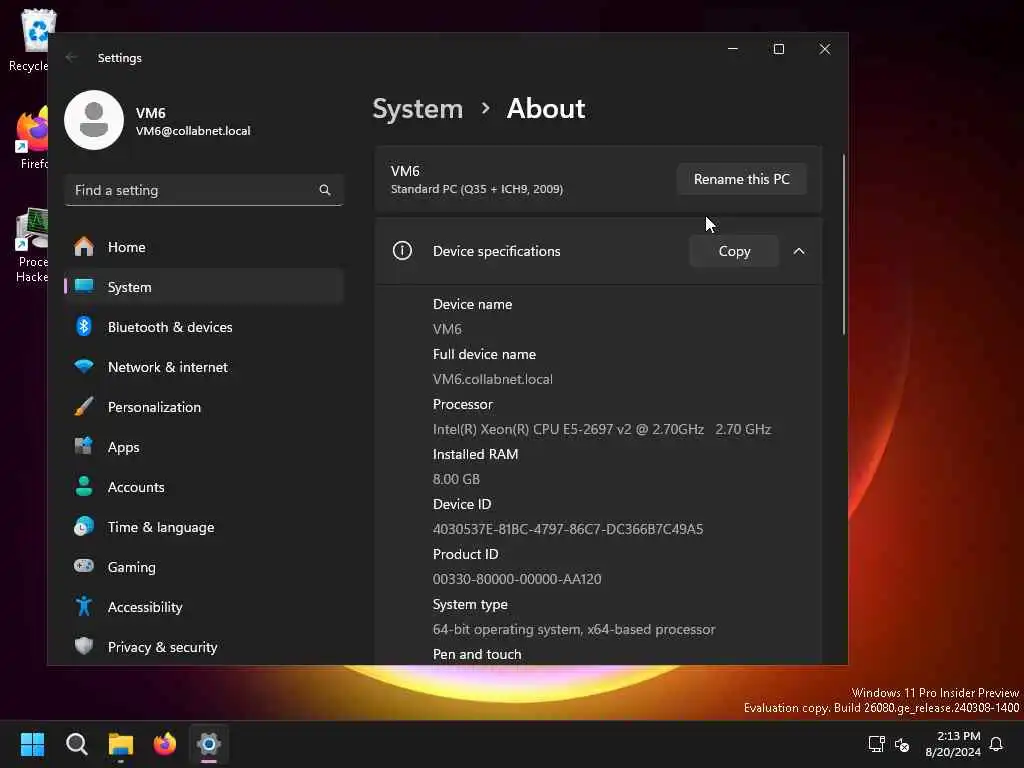Click the Installed RAM value 8.00 GB
This screenshot has width=1024, height=768.
[x=456, y=479]
